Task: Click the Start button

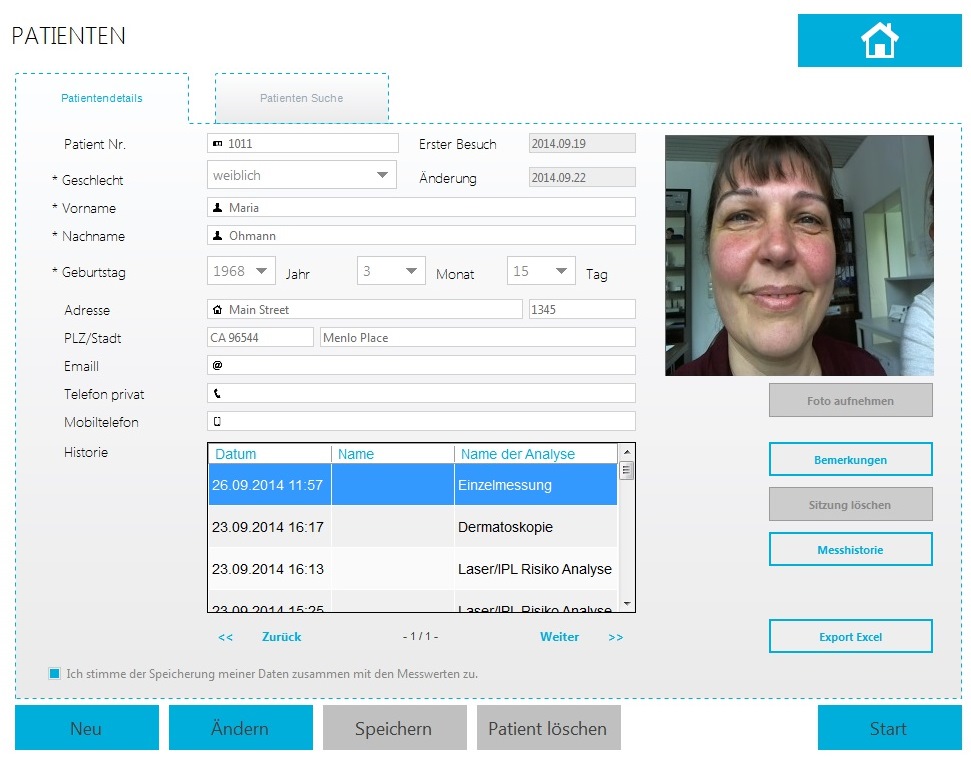Action: [889, 728]
